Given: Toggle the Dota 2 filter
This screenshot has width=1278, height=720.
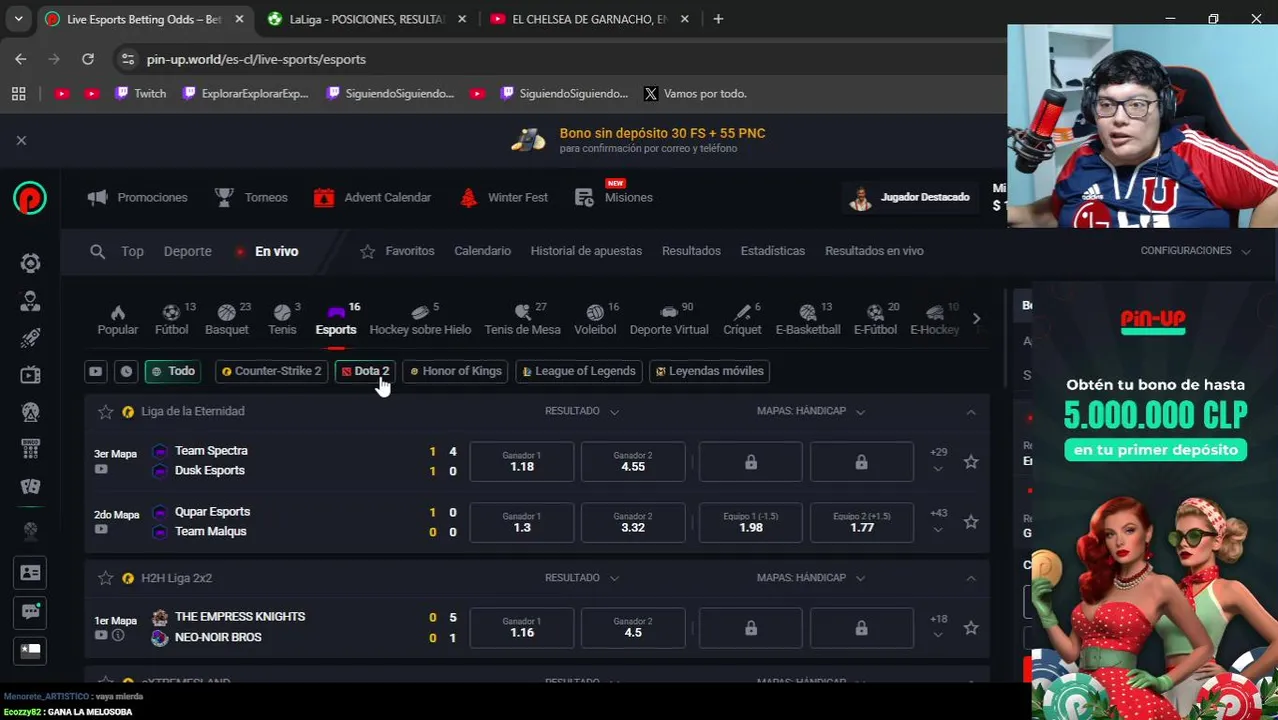Looking at the screenshot, I should [365, 371].
